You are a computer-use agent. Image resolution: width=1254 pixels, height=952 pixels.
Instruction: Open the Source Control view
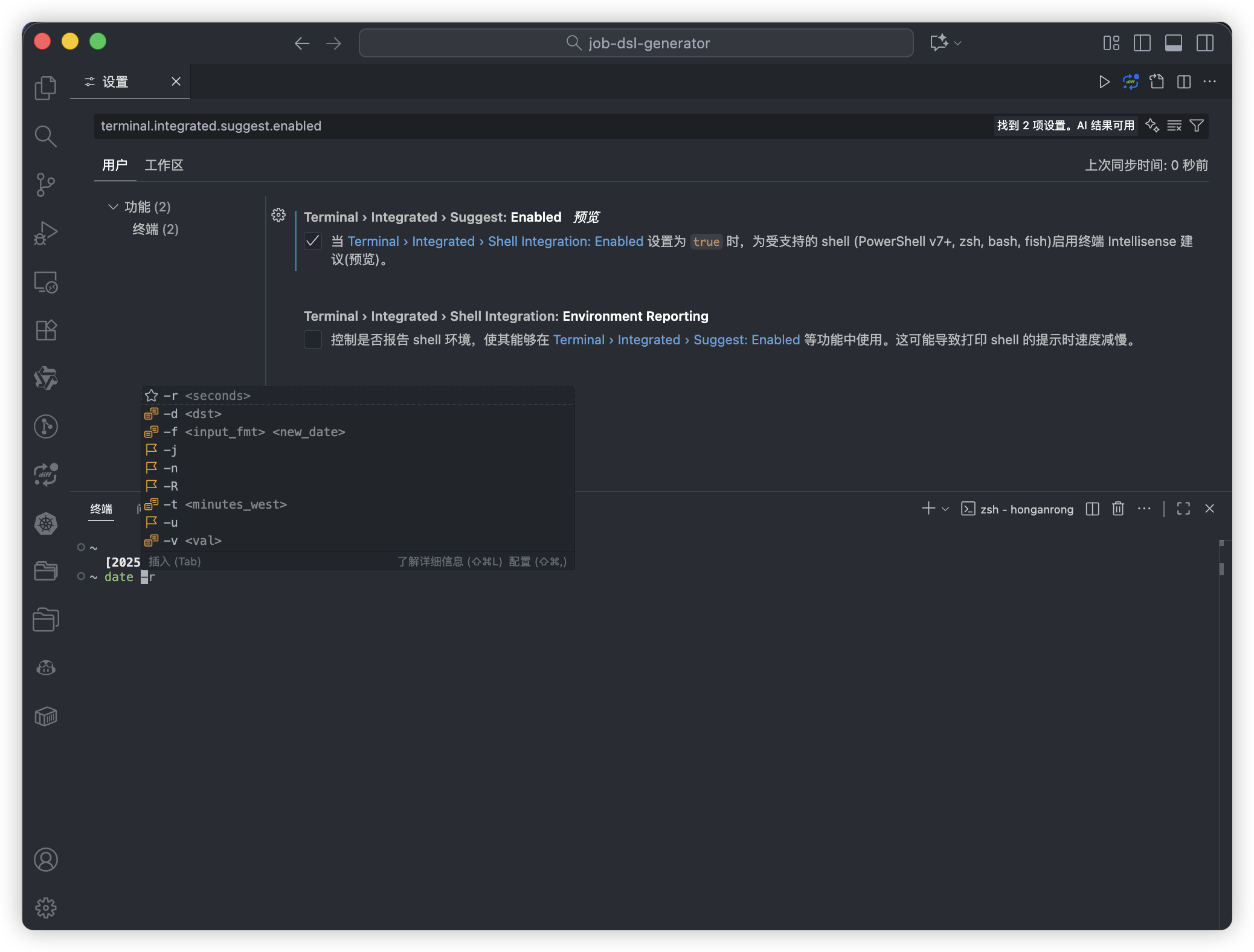click(45, 185)
